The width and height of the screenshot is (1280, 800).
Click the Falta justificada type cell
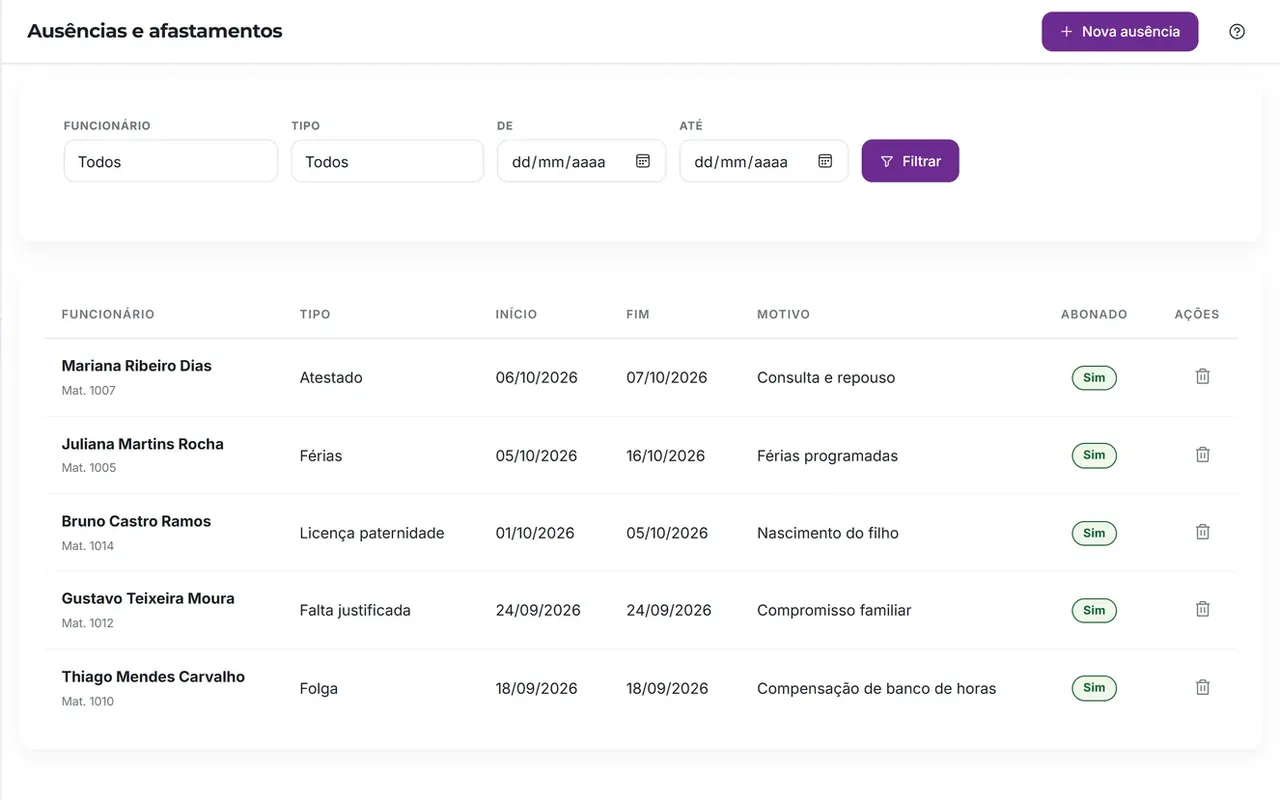(x=355, y=610)
